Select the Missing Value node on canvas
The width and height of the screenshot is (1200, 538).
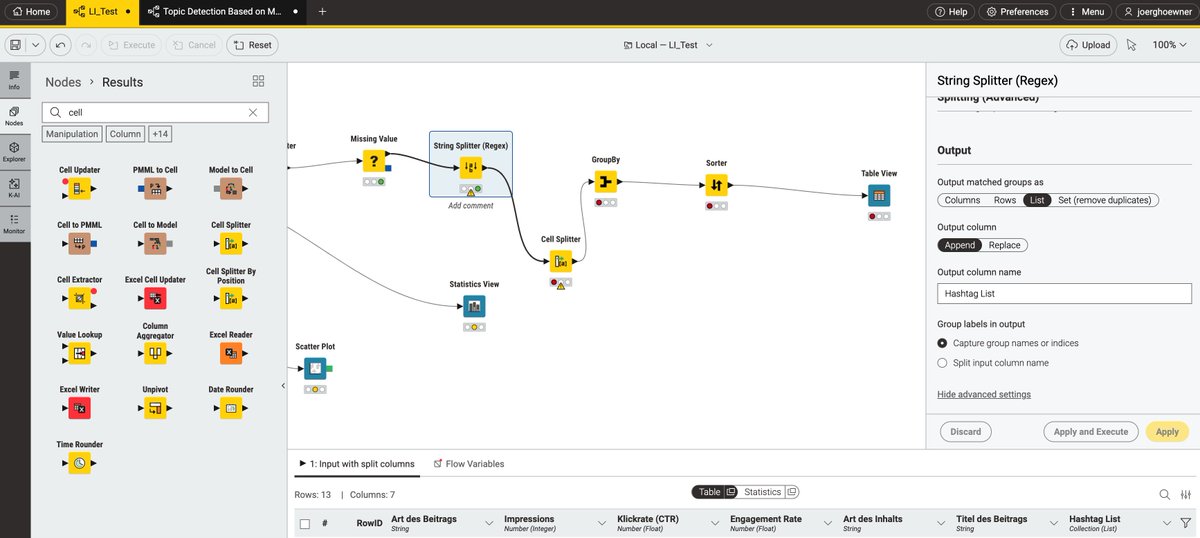pos(374,161)
